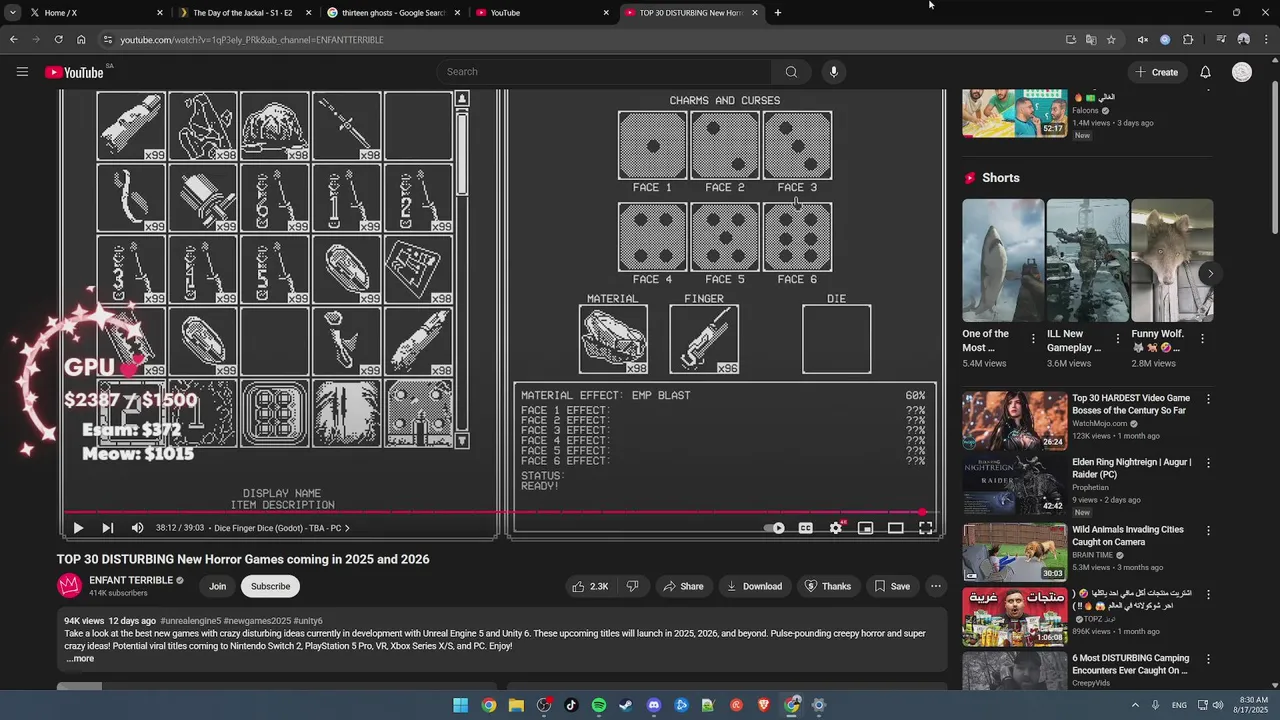Switch to the plain YouTube tab
Image resolution: width=1280 pixels, height=720 pixels.
coord(543,13)
